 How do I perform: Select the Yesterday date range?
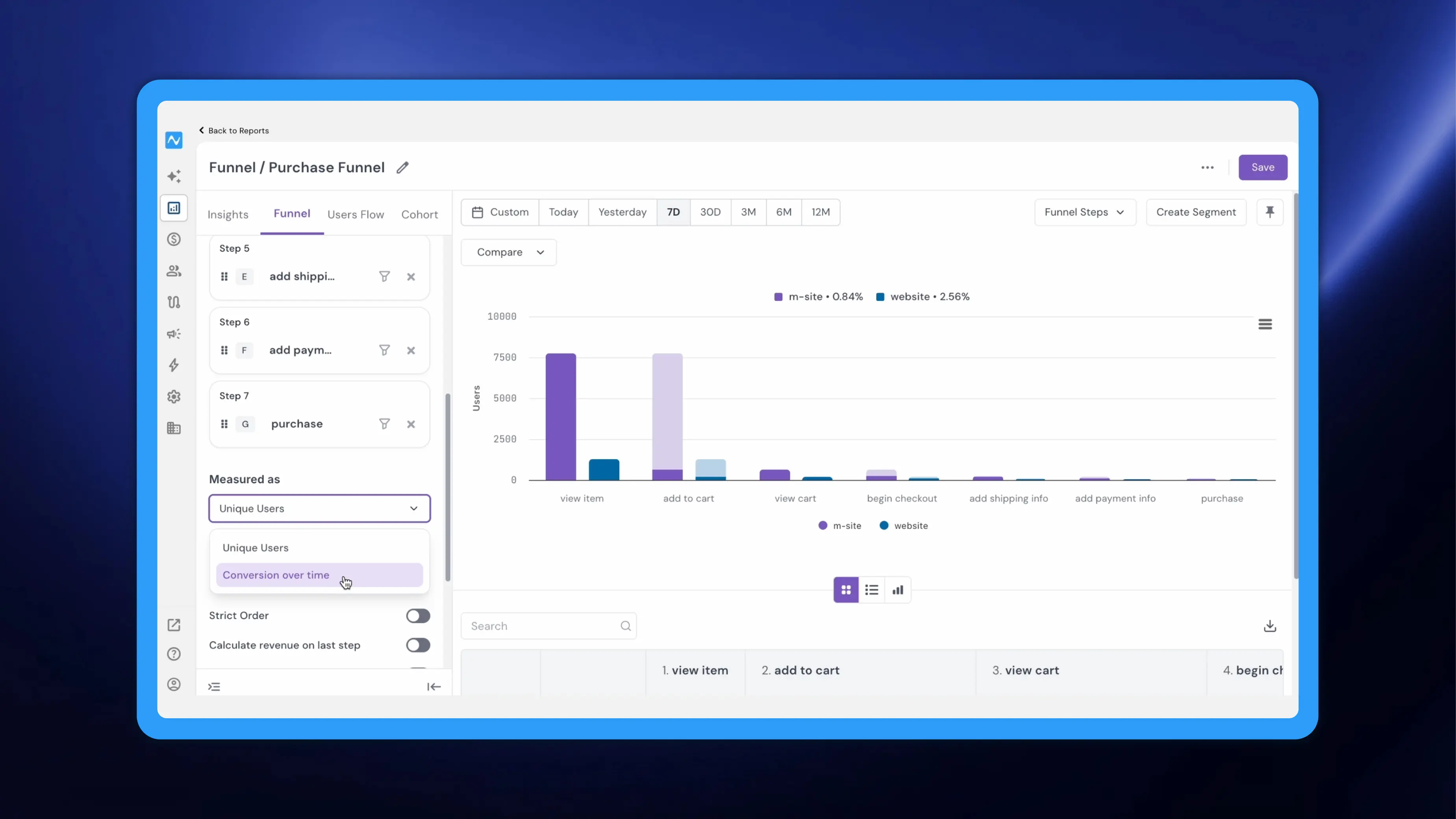coord(622,212)
